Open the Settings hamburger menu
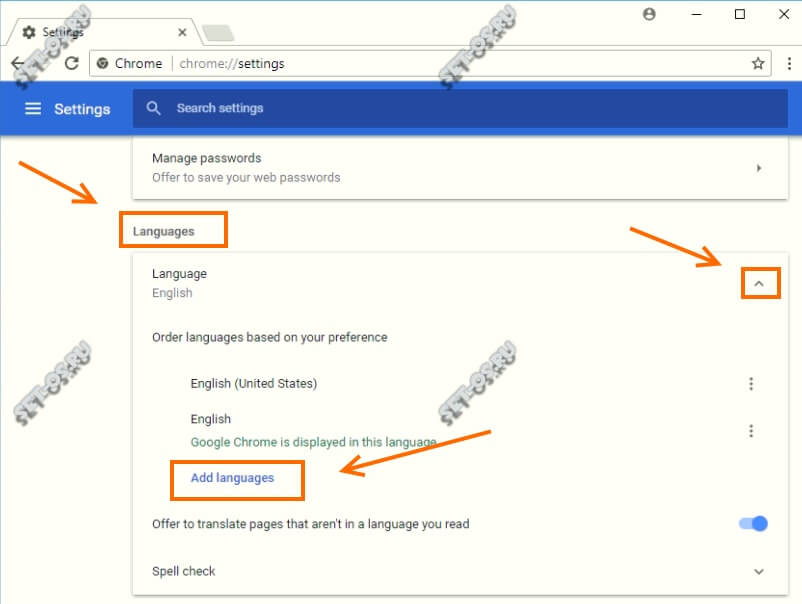 coord(33,108)
